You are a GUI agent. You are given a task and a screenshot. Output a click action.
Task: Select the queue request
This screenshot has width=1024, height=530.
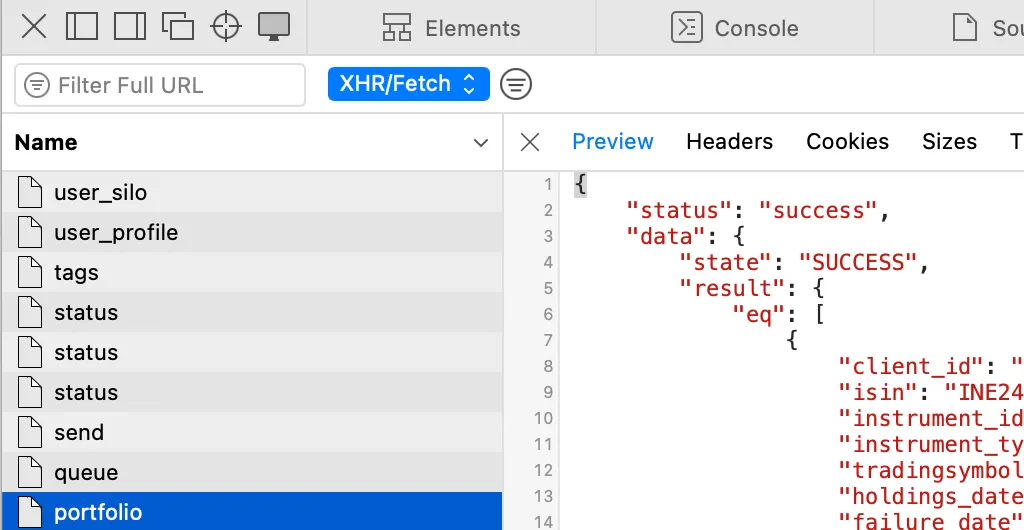coord(86,472)
